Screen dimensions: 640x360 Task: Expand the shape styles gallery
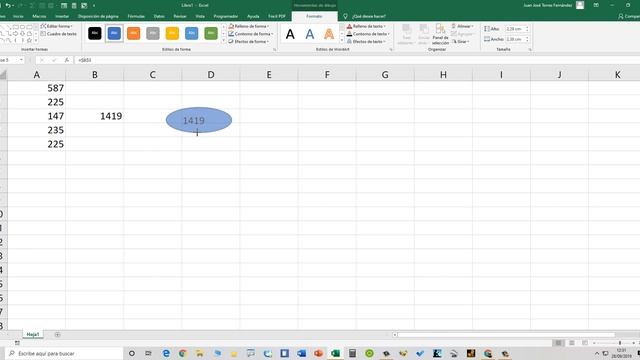[x=224, y=41]
